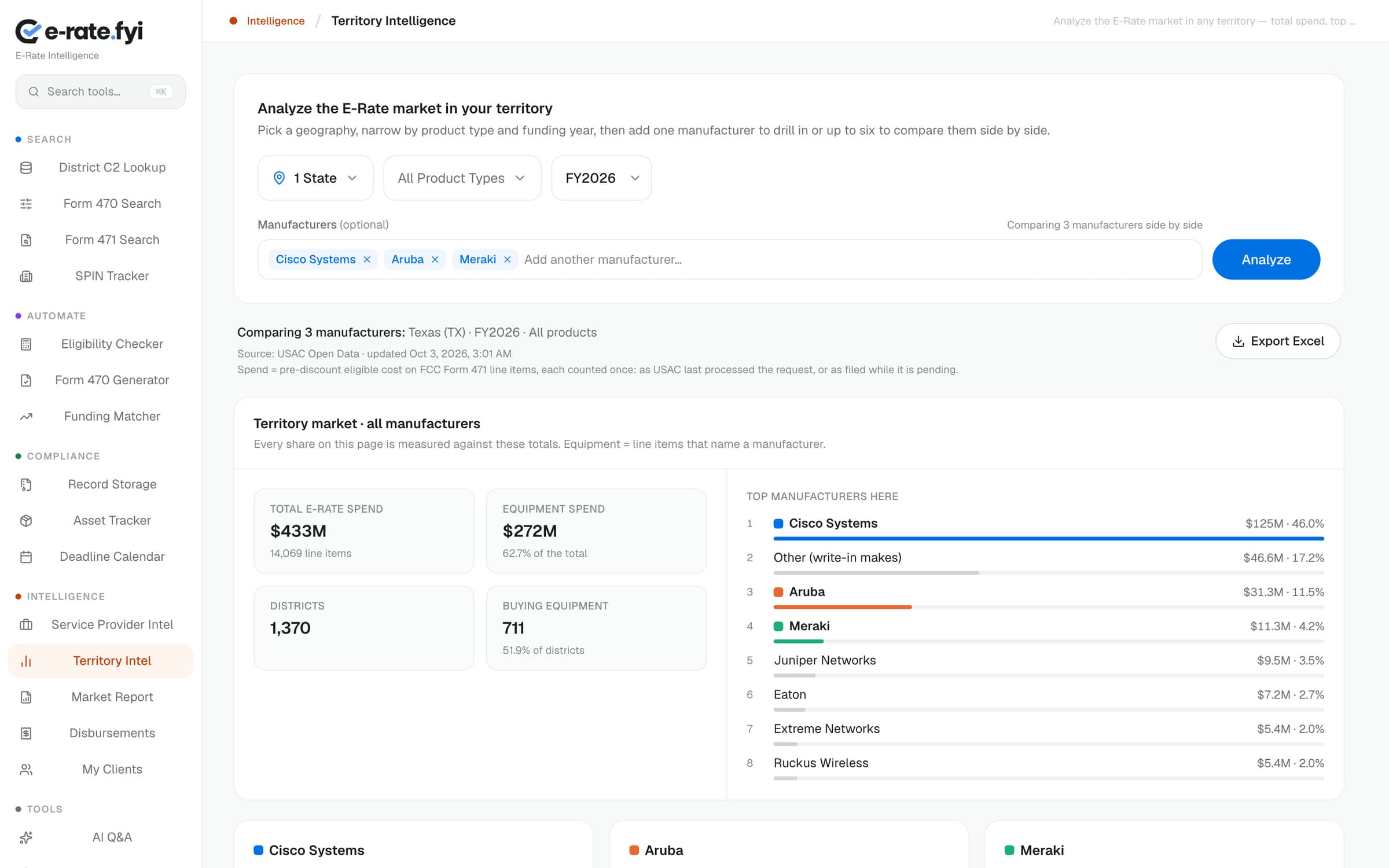Go to Form 471 Search

(101, 240)
